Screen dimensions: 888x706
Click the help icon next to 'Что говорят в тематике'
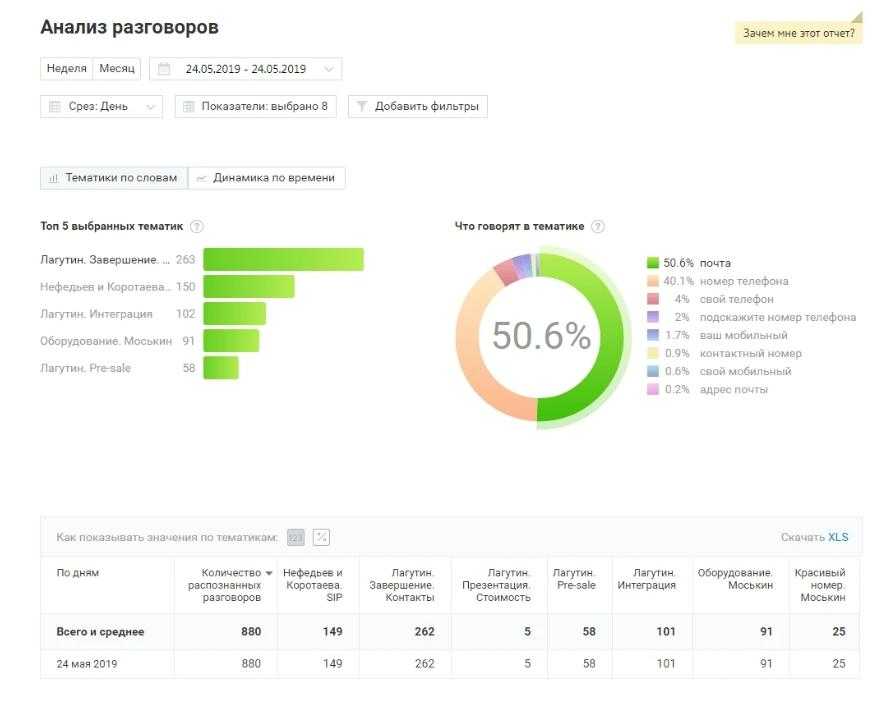pos(598,227)
